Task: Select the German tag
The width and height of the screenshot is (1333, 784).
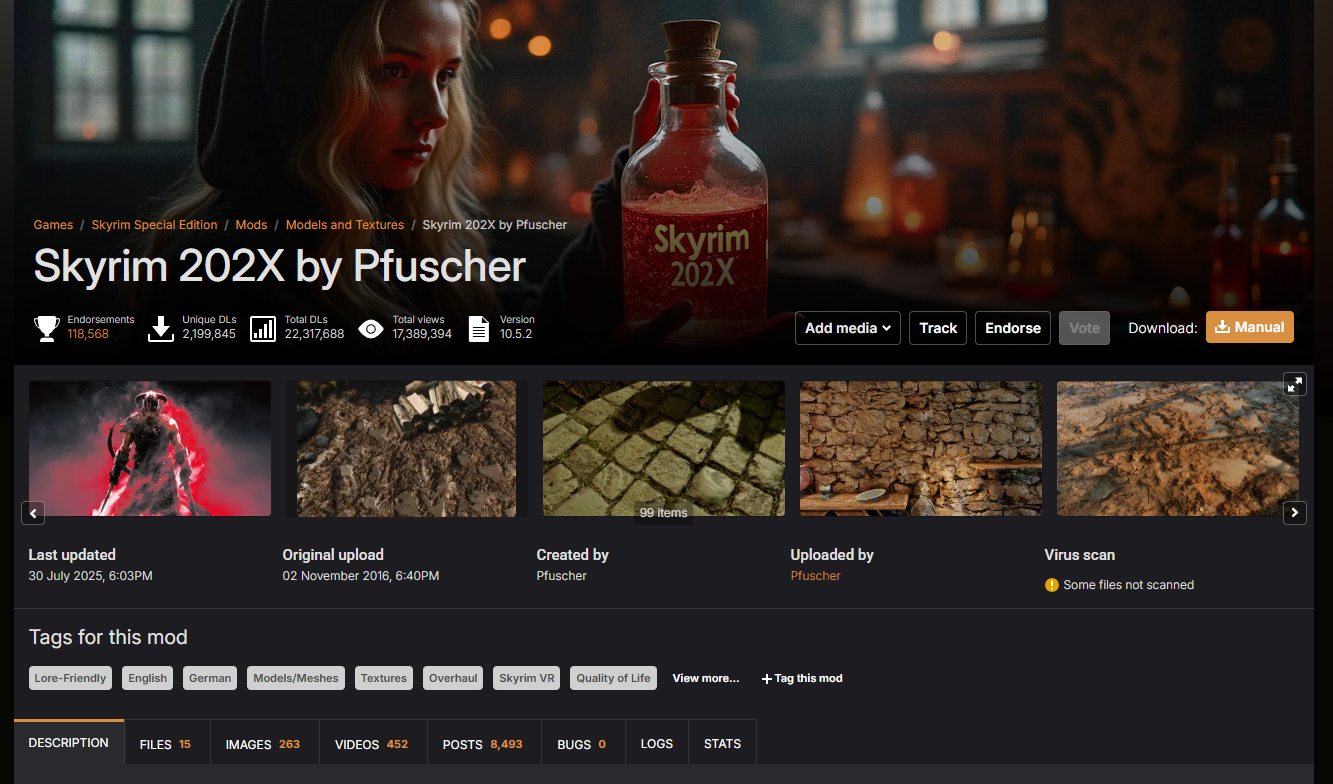Action: [210, 678]
